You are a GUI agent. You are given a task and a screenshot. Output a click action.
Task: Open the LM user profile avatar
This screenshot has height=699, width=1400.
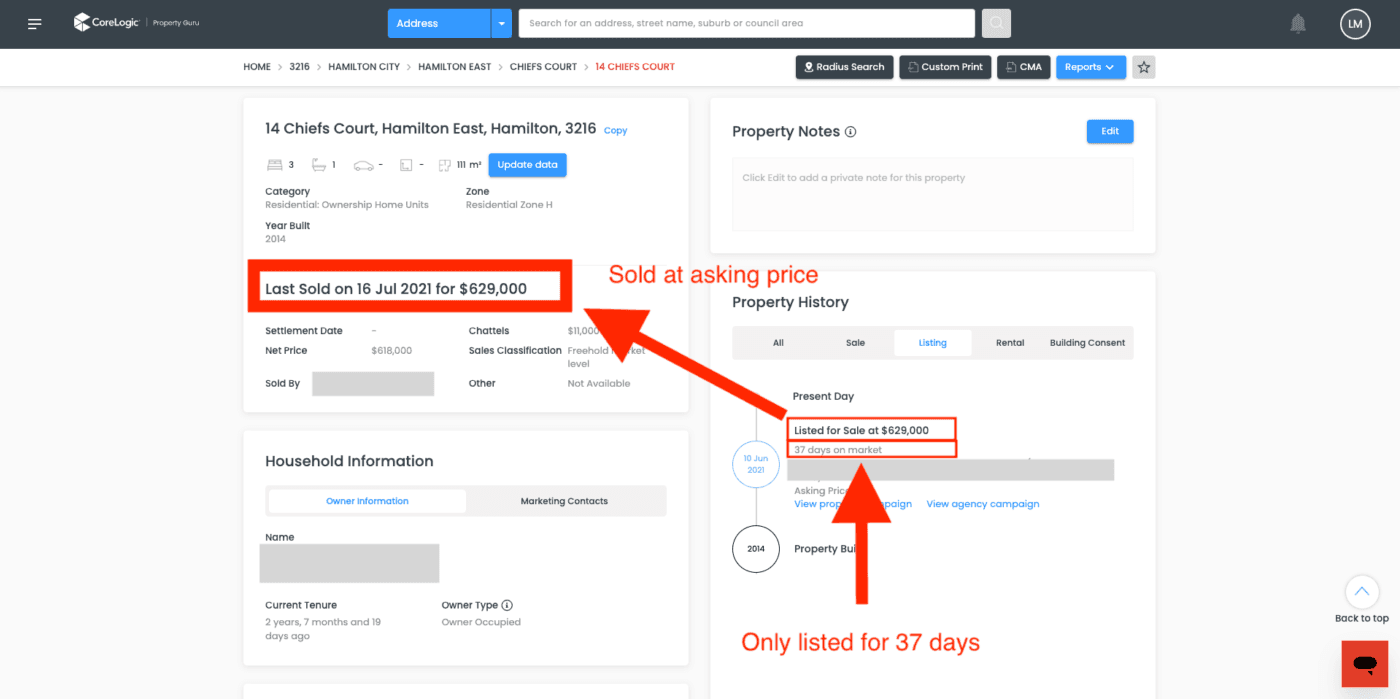[x=1355, y=24]
